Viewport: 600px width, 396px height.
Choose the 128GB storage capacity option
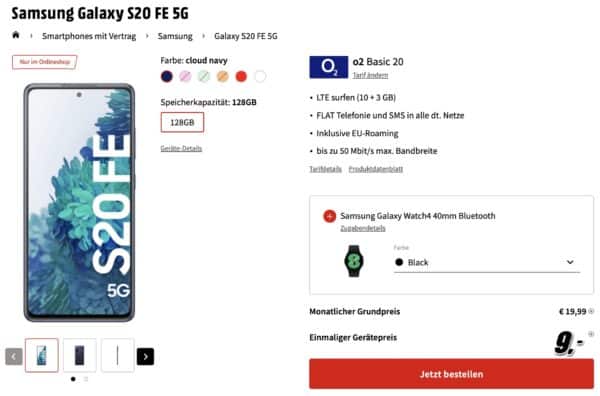pyautogui.click(x=182, y=122)
